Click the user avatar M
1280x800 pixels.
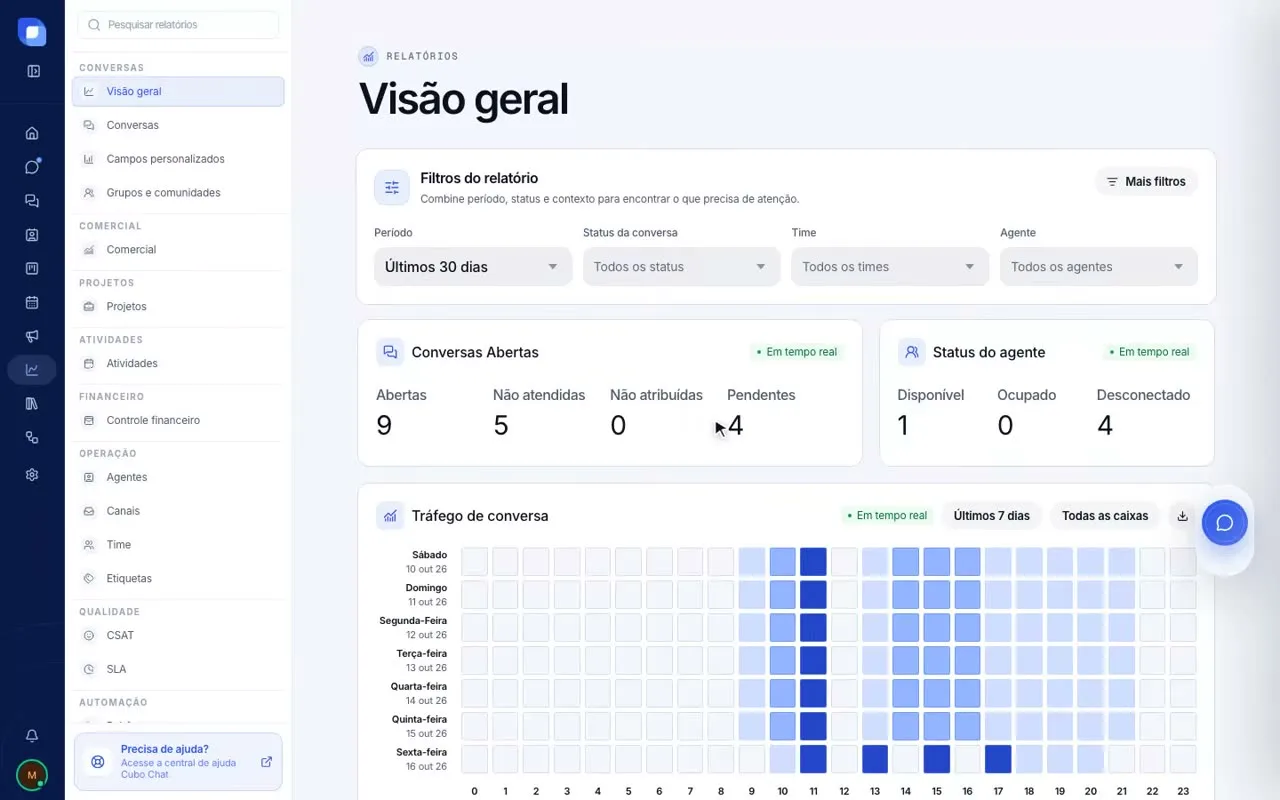tap(32, 774)
